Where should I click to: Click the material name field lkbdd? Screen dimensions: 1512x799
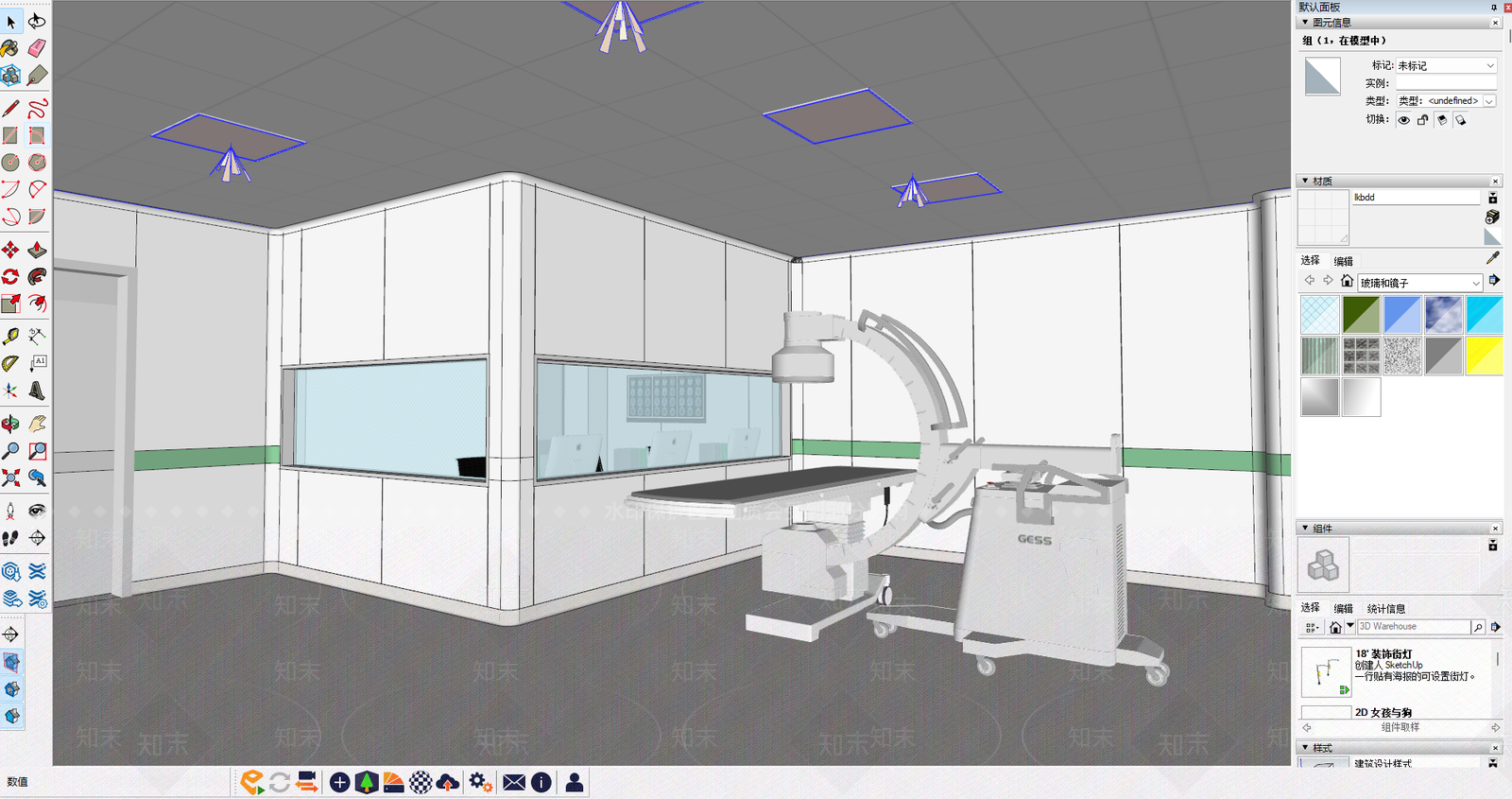(x=1416, y=198)
